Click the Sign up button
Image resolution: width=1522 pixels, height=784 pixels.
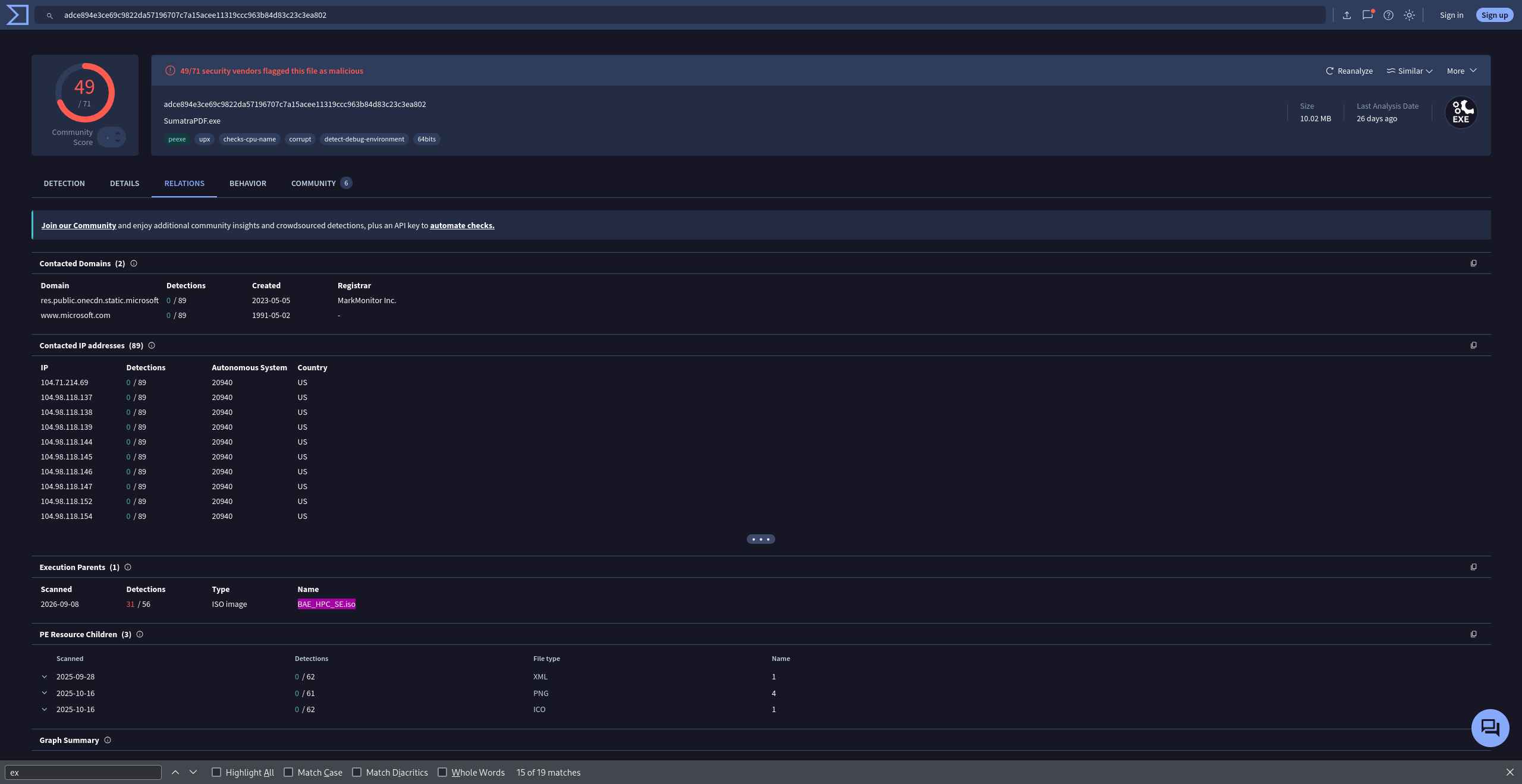pos(1494,15)
